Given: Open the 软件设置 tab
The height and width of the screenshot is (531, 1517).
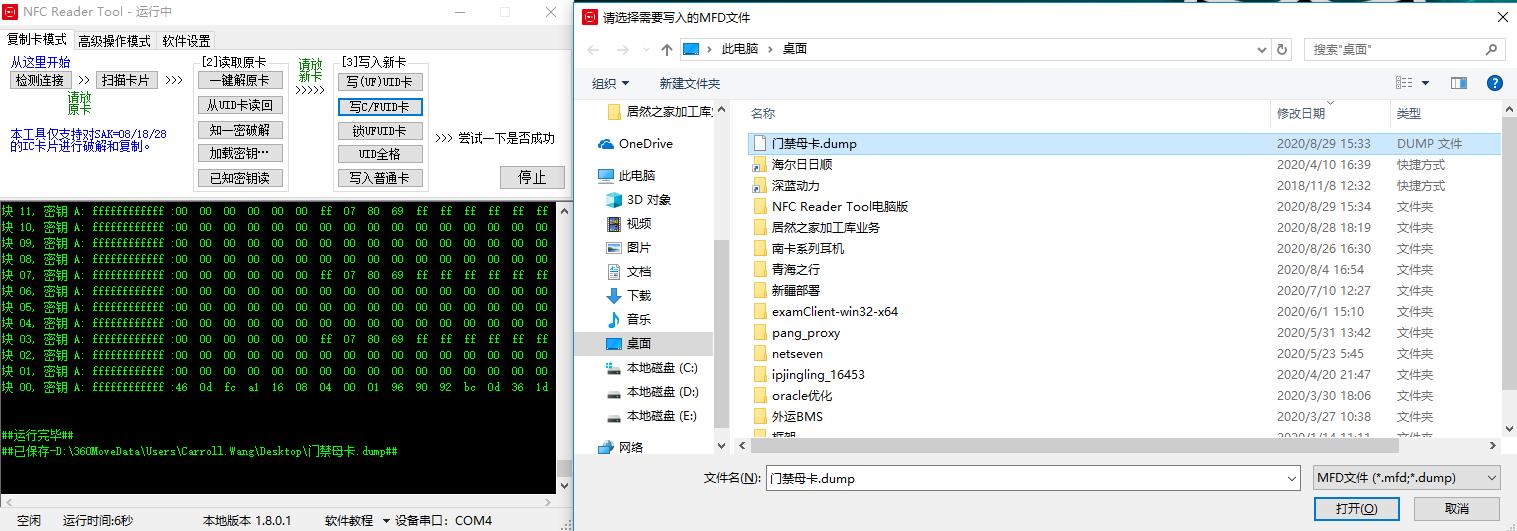Looking at the screenshot, I should pyautogui.click(x=187, y=41).
